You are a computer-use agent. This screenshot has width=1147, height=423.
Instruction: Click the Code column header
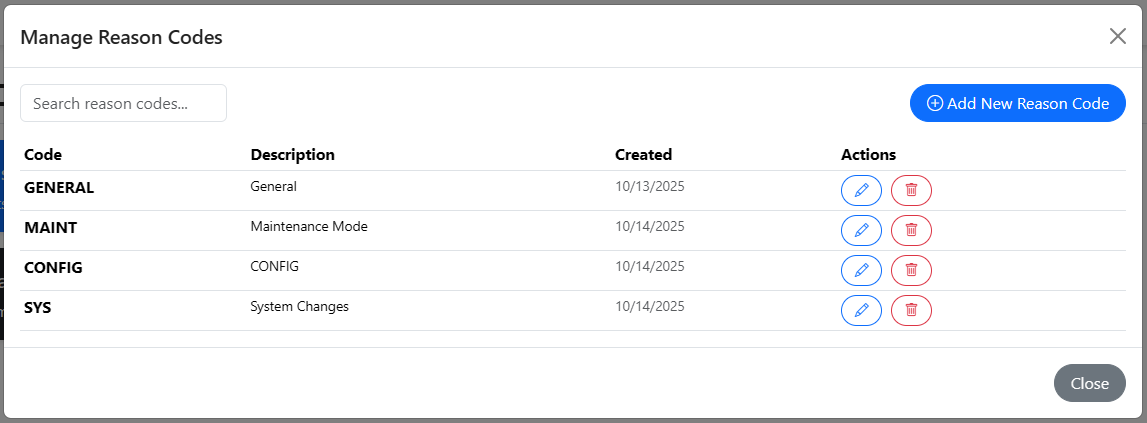(x=43, y=155)
